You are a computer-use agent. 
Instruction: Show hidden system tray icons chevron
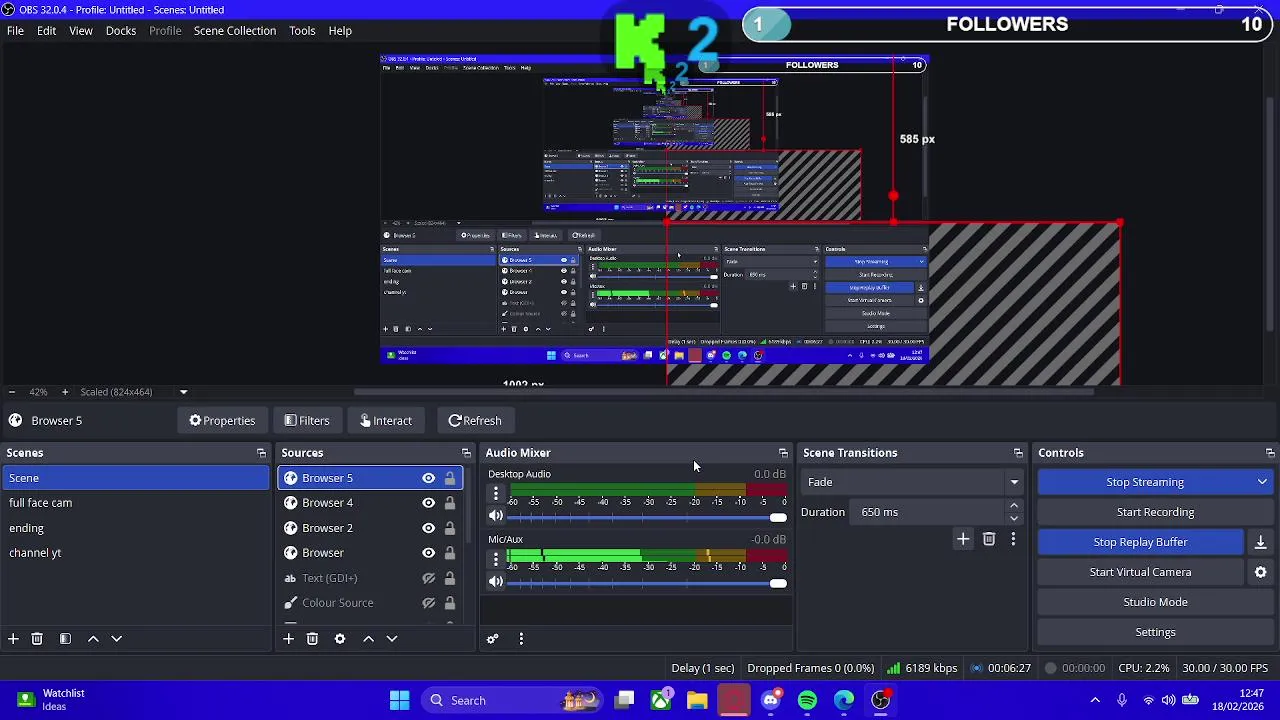coord(1095,700)
